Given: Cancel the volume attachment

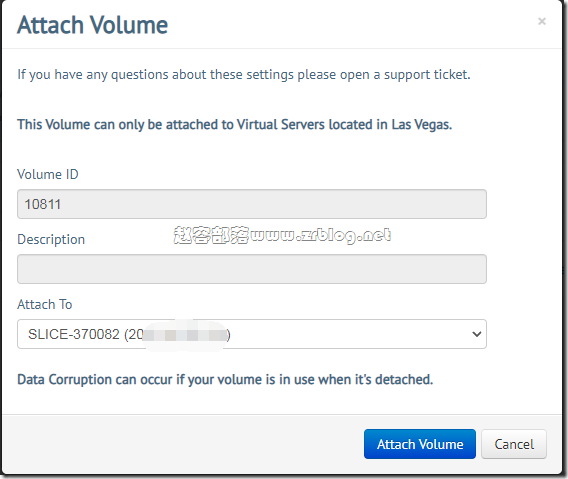Looking at the screenshot, I should click(514, 444).
